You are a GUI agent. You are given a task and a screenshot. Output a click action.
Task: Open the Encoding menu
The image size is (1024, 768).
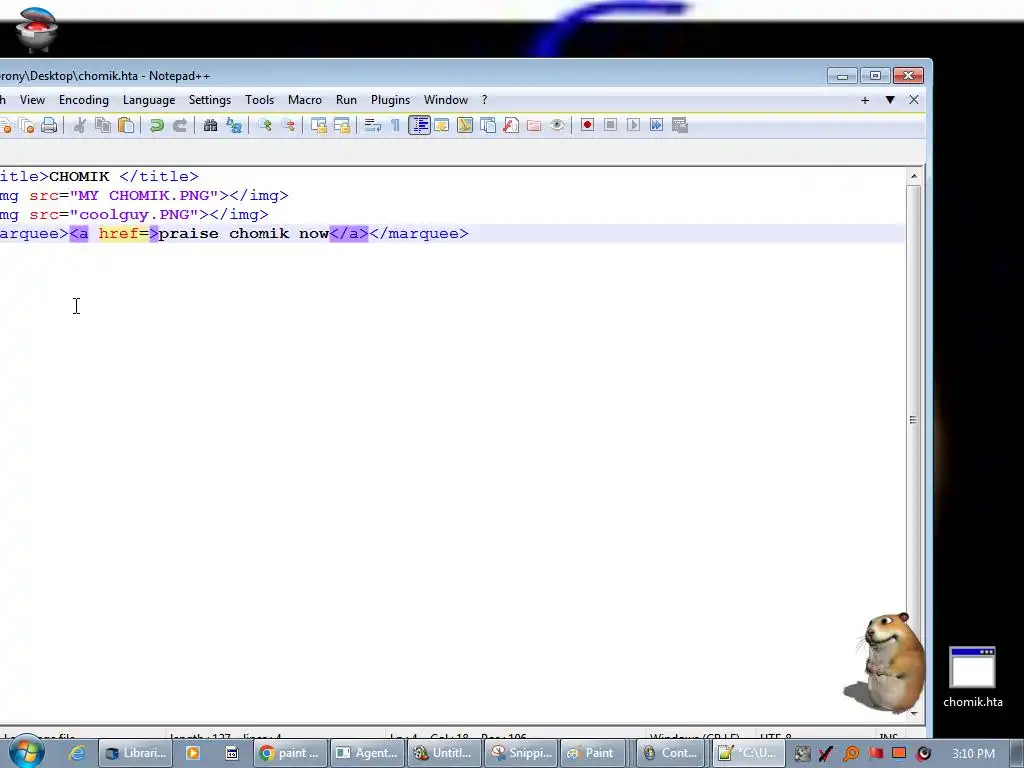tap(84, 100)
